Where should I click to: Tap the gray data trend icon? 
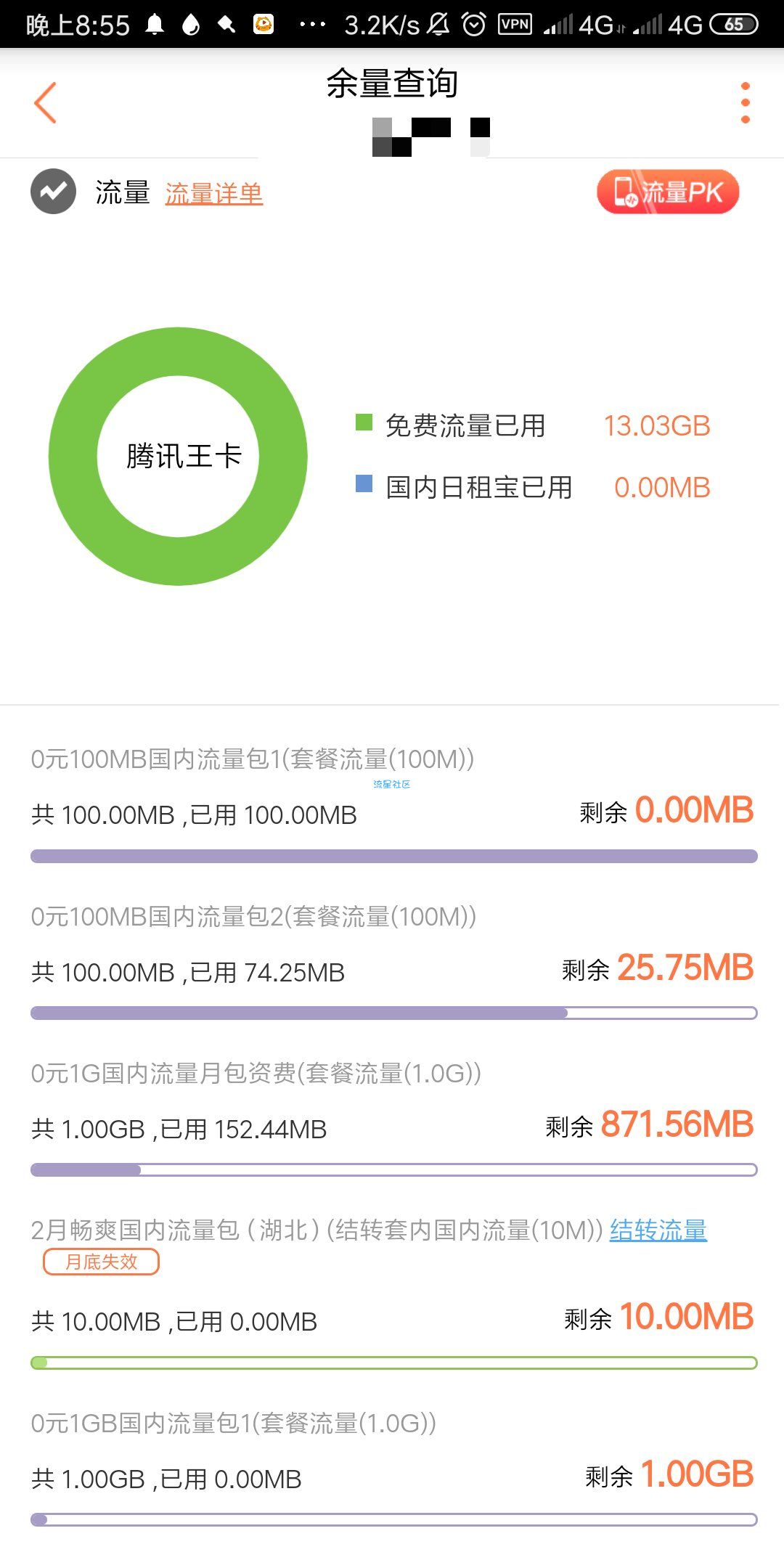point(53,192)
